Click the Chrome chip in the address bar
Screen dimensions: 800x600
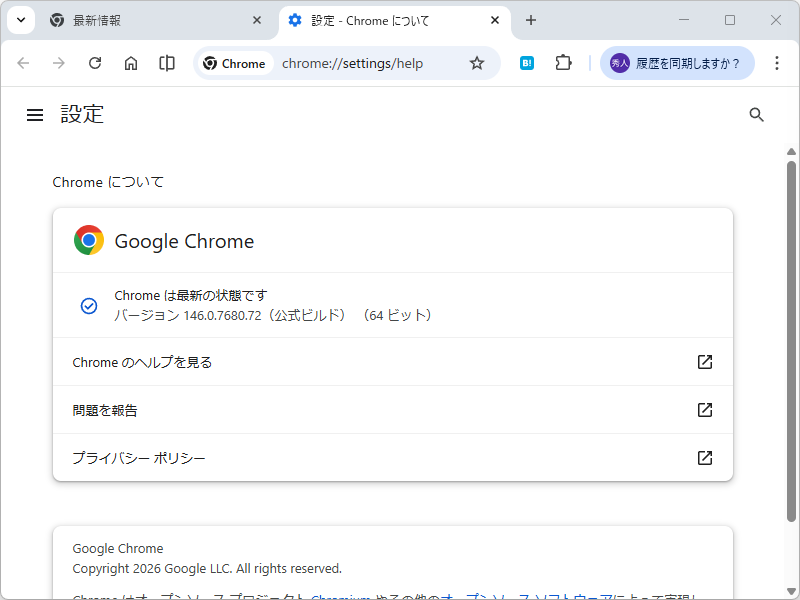234,62
